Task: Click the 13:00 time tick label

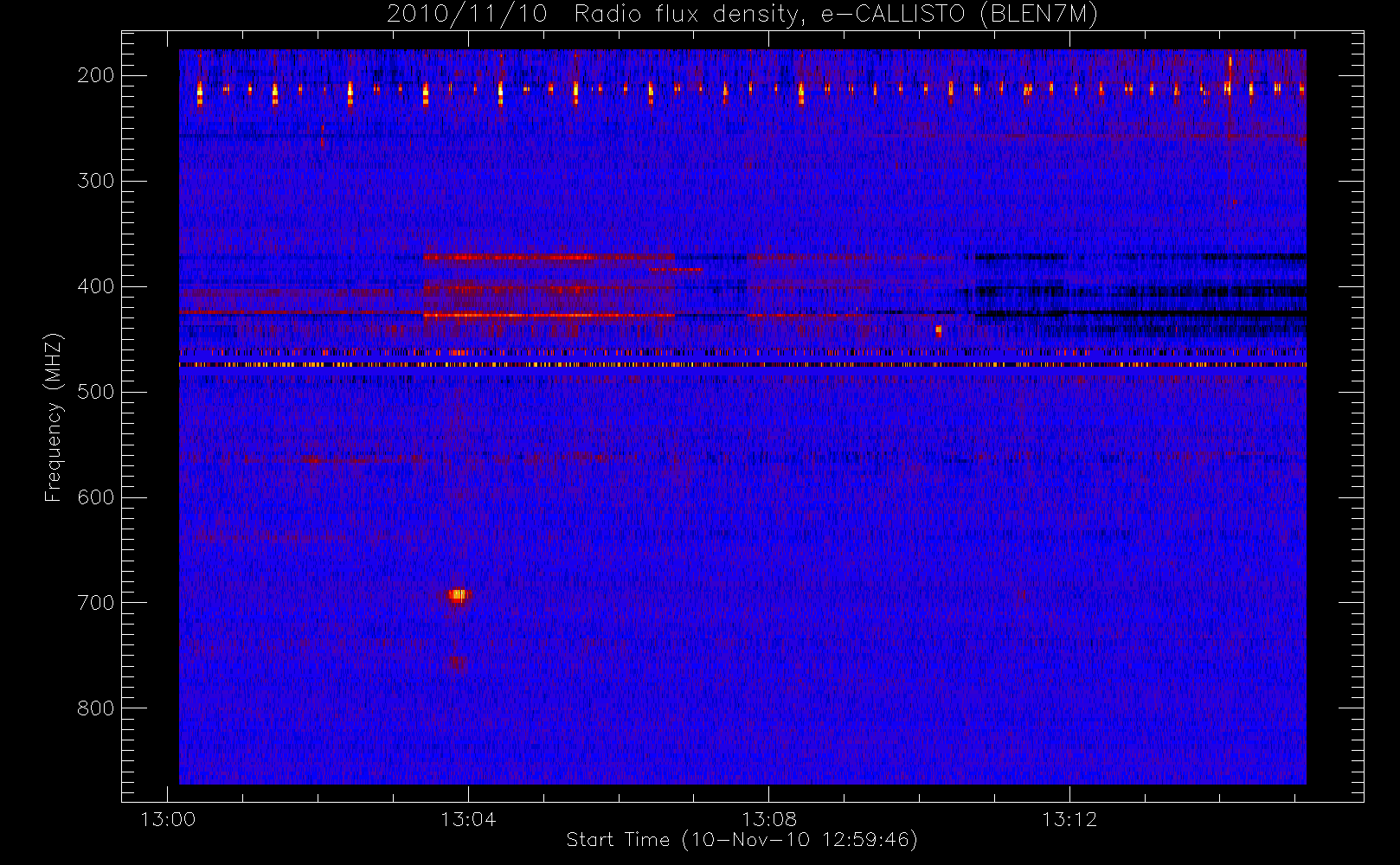Action: (x=168, y=819)
